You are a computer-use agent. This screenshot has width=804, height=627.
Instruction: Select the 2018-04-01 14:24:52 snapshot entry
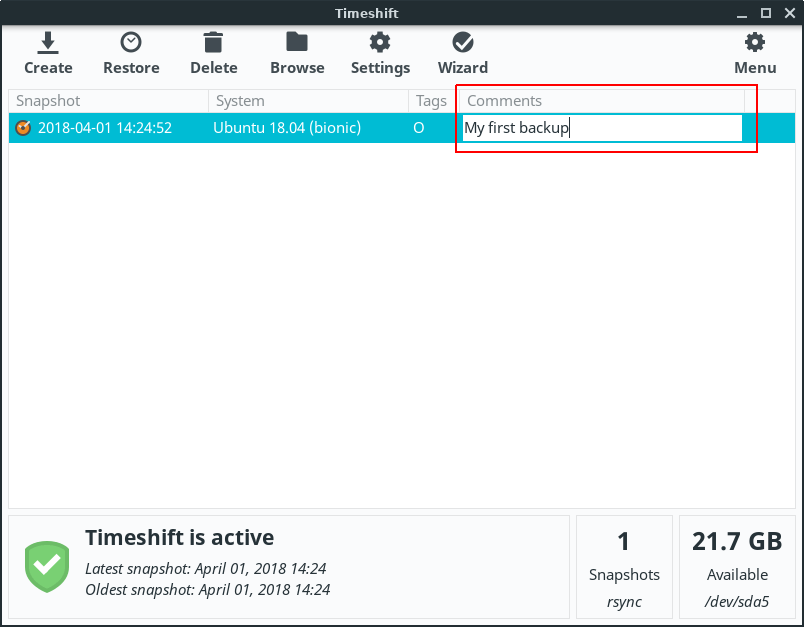point(105,128)
